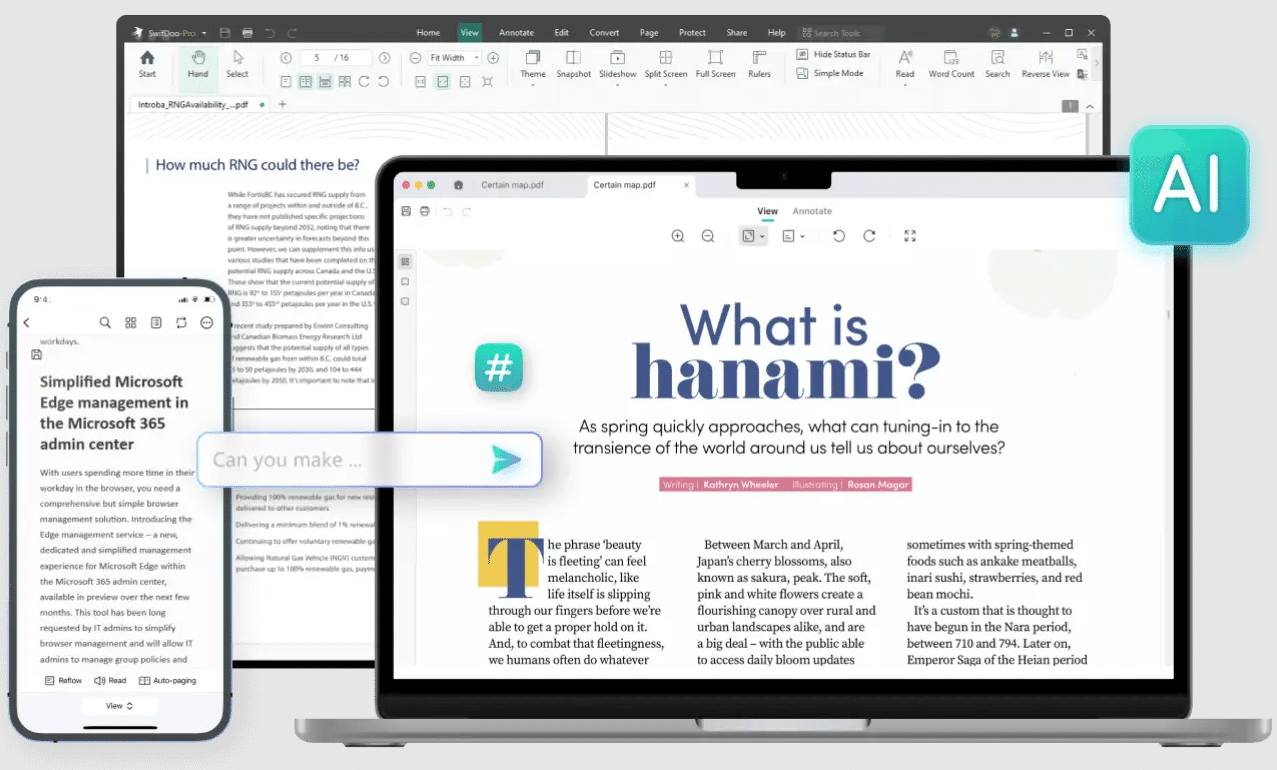Viewport: 1277px width, 770px height.
Task: Rotate page counterclockwise in laptop toolbar
Action: pyautogui.click(x=839, y=236)
